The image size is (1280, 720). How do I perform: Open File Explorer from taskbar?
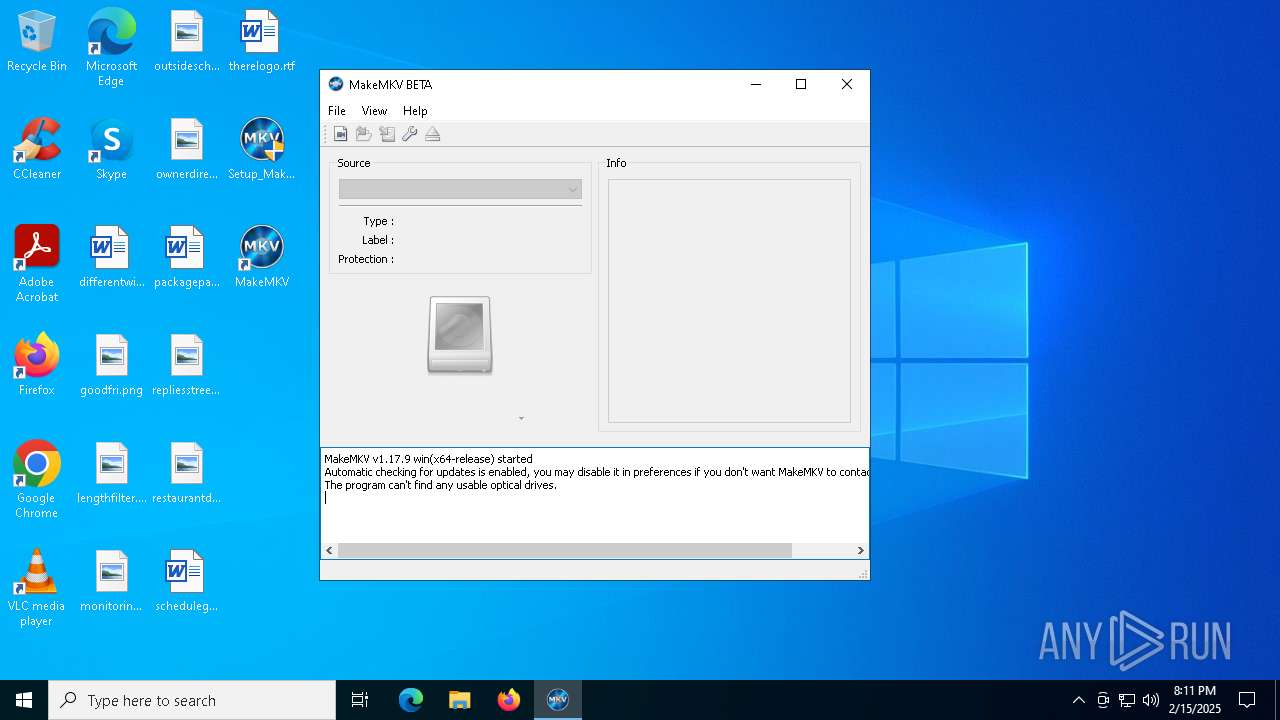point(460,700)
